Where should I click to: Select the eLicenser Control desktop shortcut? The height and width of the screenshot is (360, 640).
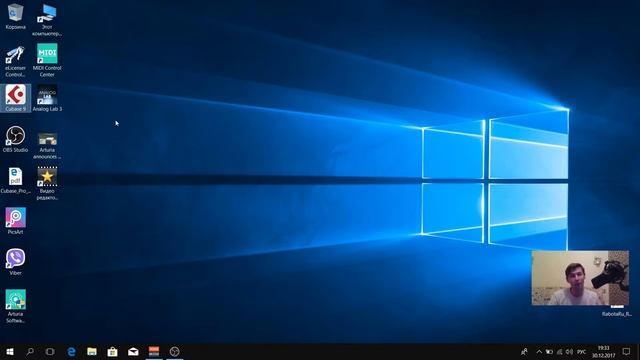pyautogui.click(x=15, y=60)
